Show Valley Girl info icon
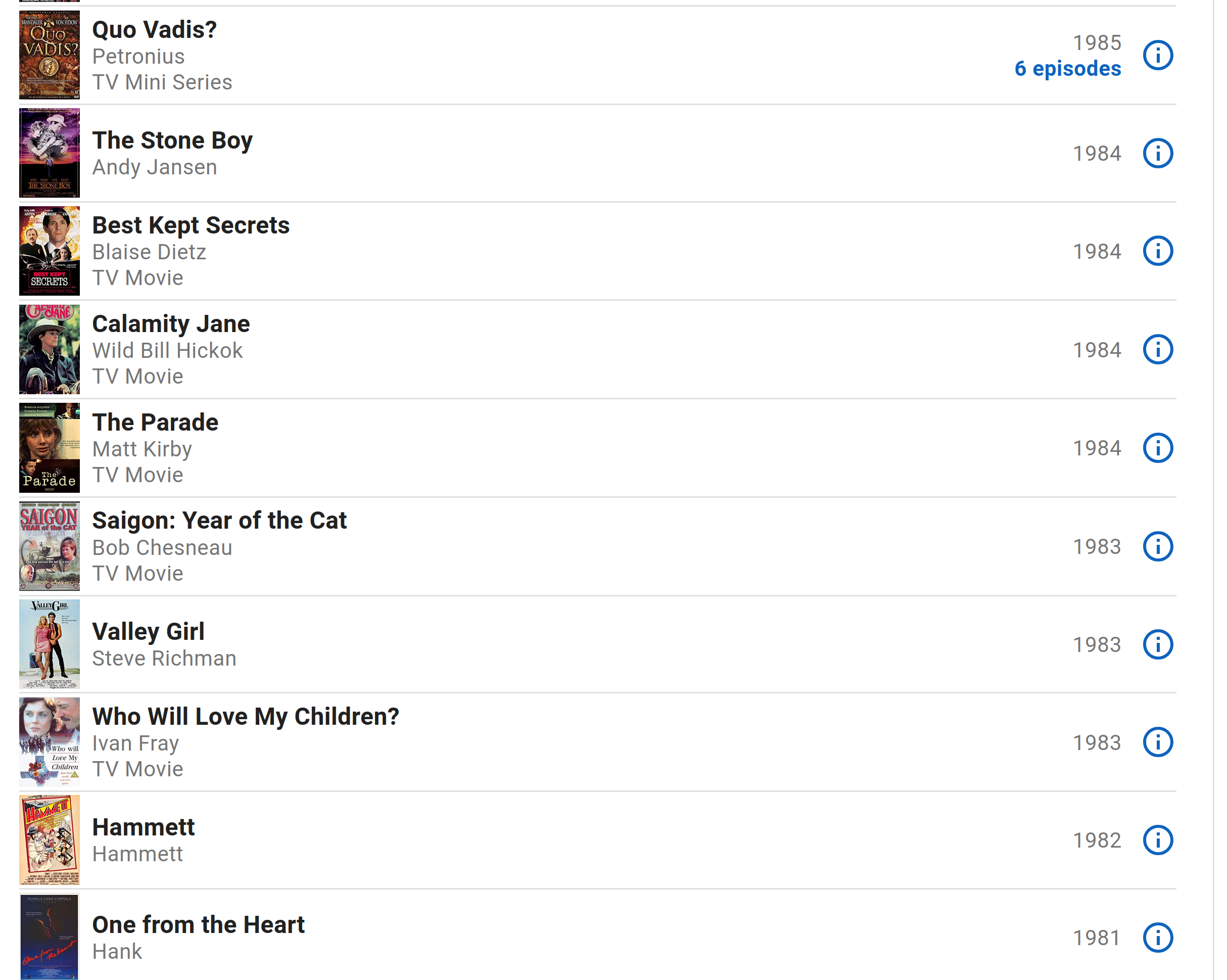1227x980 pixels. click(1158, 644)
